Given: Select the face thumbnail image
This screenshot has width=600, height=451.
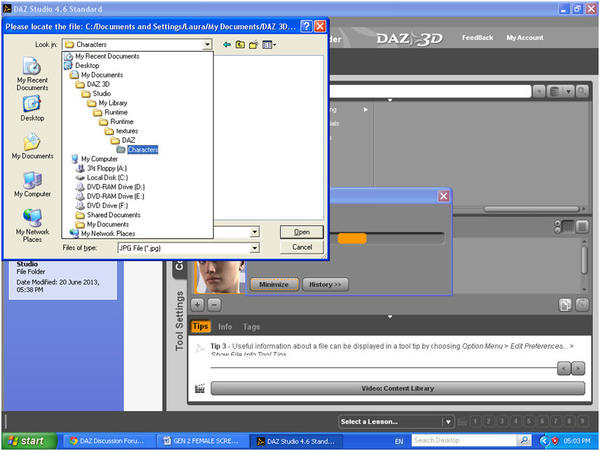Looking at the screenshot, I should 220,277.
